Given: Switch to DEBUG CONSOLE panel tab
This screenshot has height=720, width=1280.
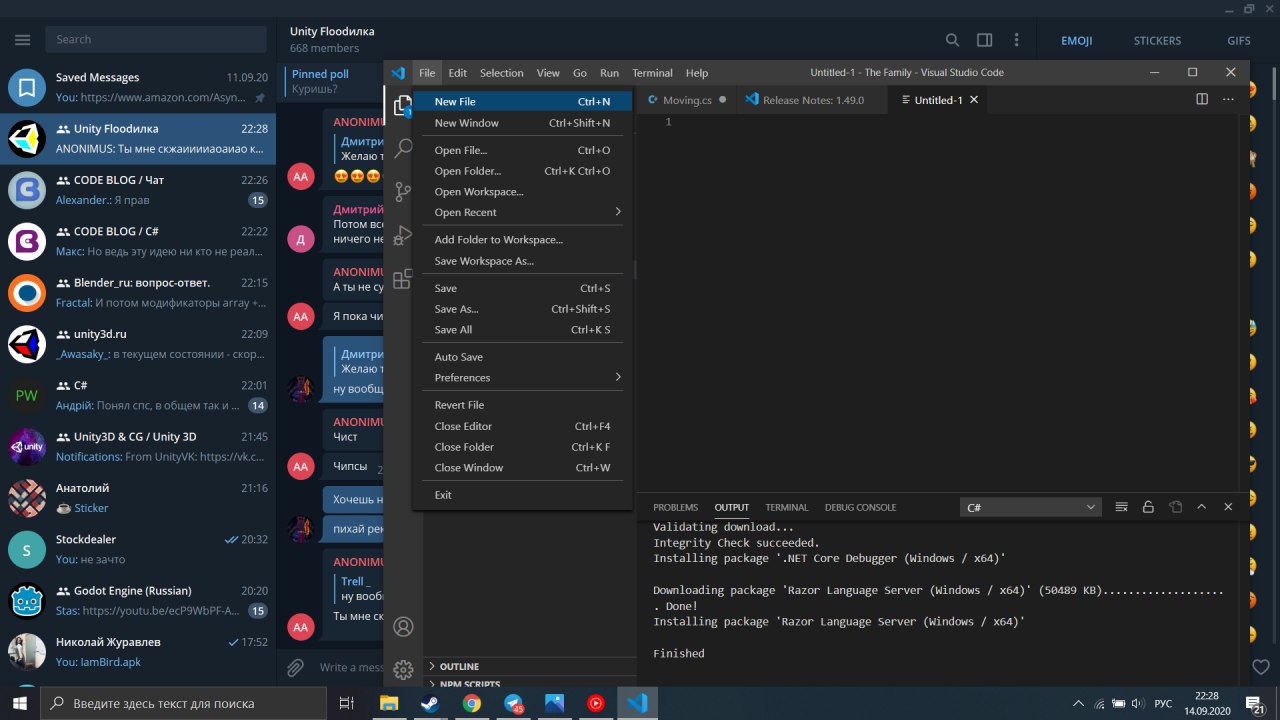Looking at the screenshot, I should [x=860, y=507].
